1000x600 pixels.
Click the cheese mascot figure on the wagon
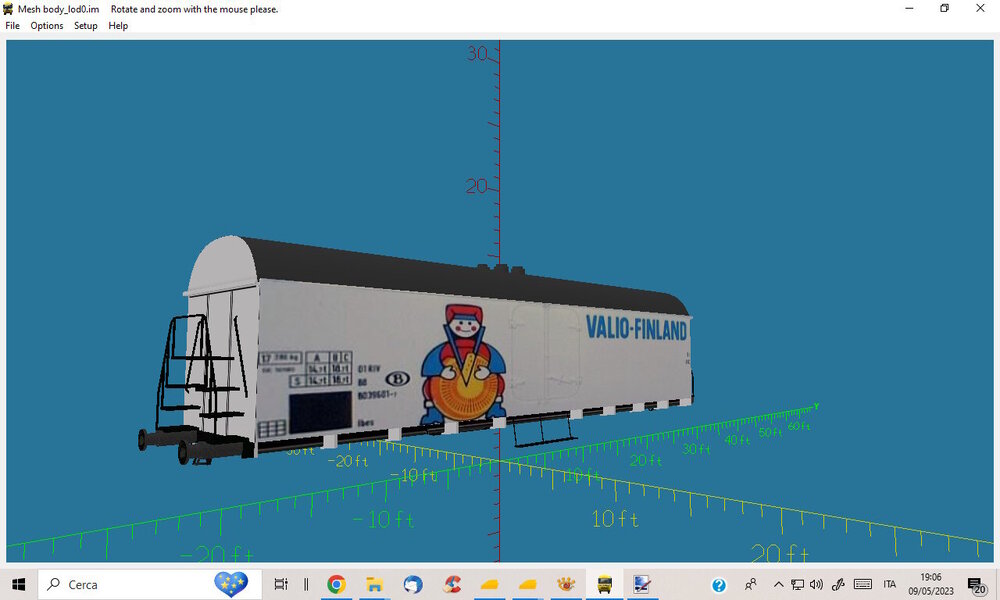point(463,363)
